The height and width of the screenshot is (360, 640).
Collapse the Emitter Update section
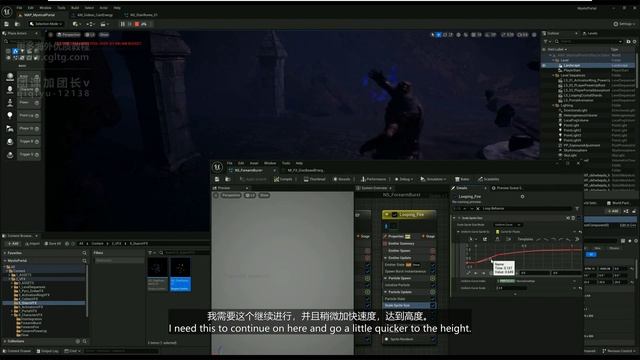(386, 258)
